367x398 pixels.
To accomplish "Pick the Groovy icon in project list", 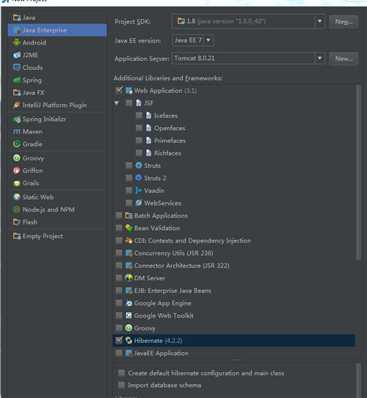I will point(17,158).
